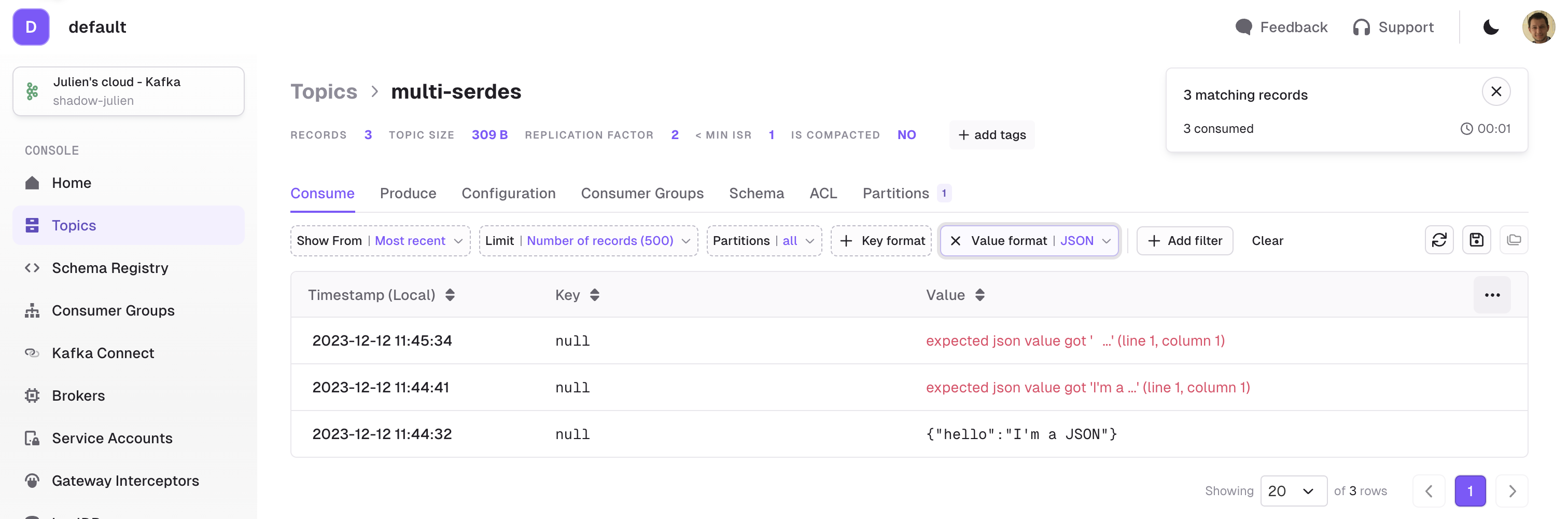Open the user profile avatar menu
The height and width of the screenshot is (519, 1568).
click(1538, 28)
